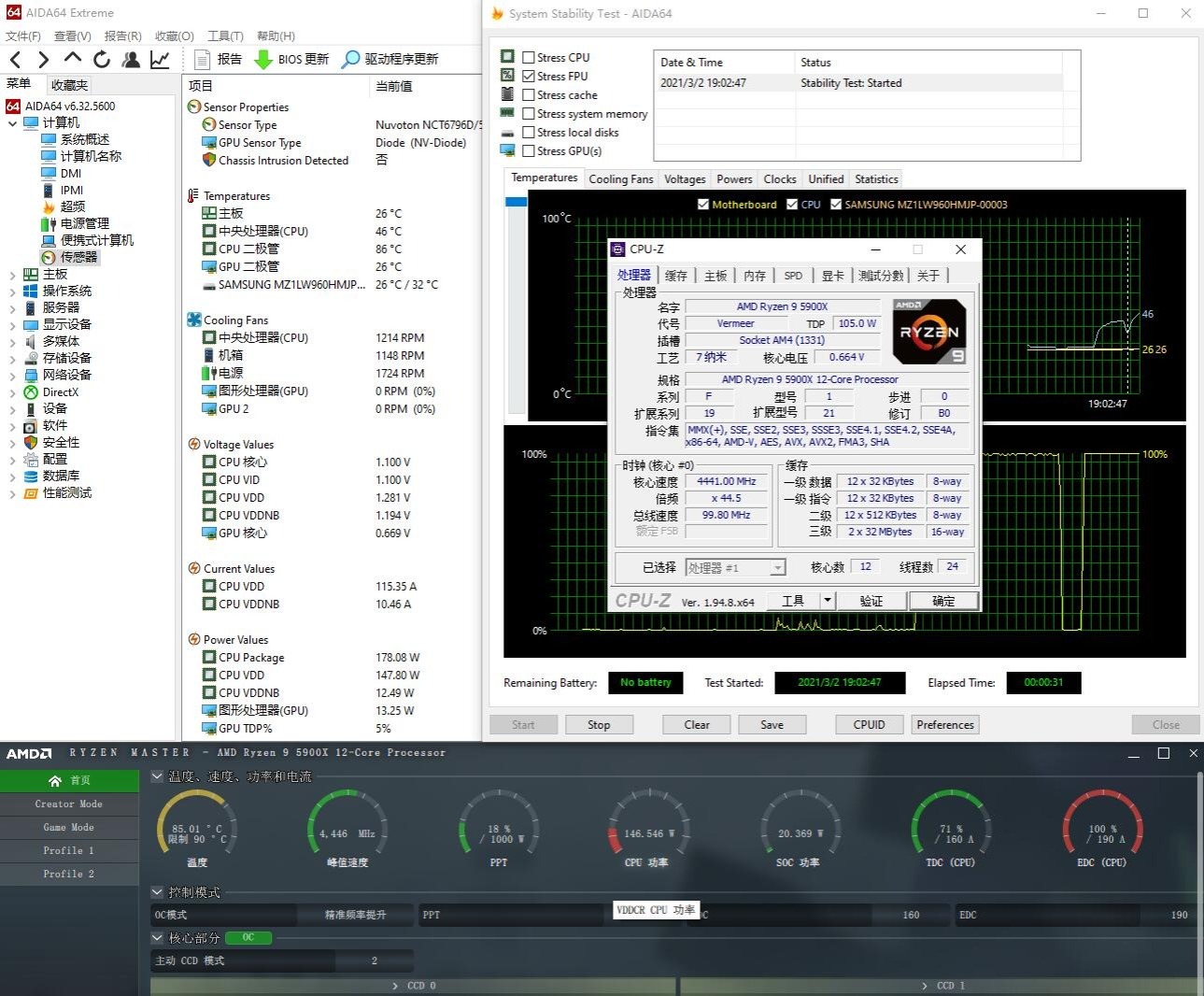Select 传感器 sensor tree item
This screenshot has height=996, width=1204.
[x=70, y=257]
